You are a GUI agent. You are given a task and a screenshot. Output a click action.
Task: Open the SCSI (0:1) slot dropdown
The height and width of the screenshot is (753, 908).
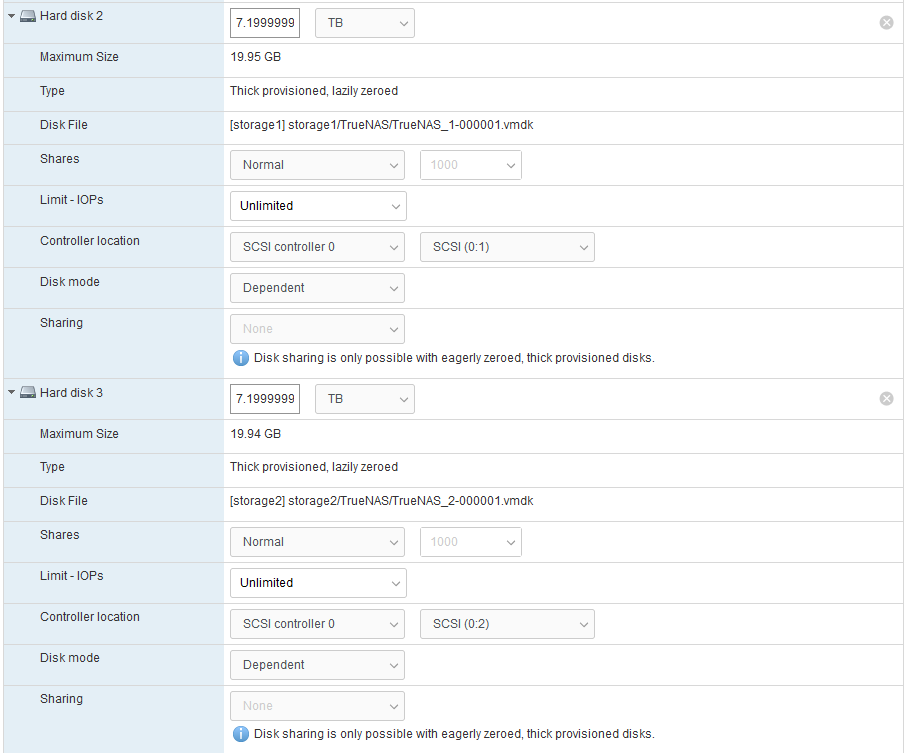507,247
